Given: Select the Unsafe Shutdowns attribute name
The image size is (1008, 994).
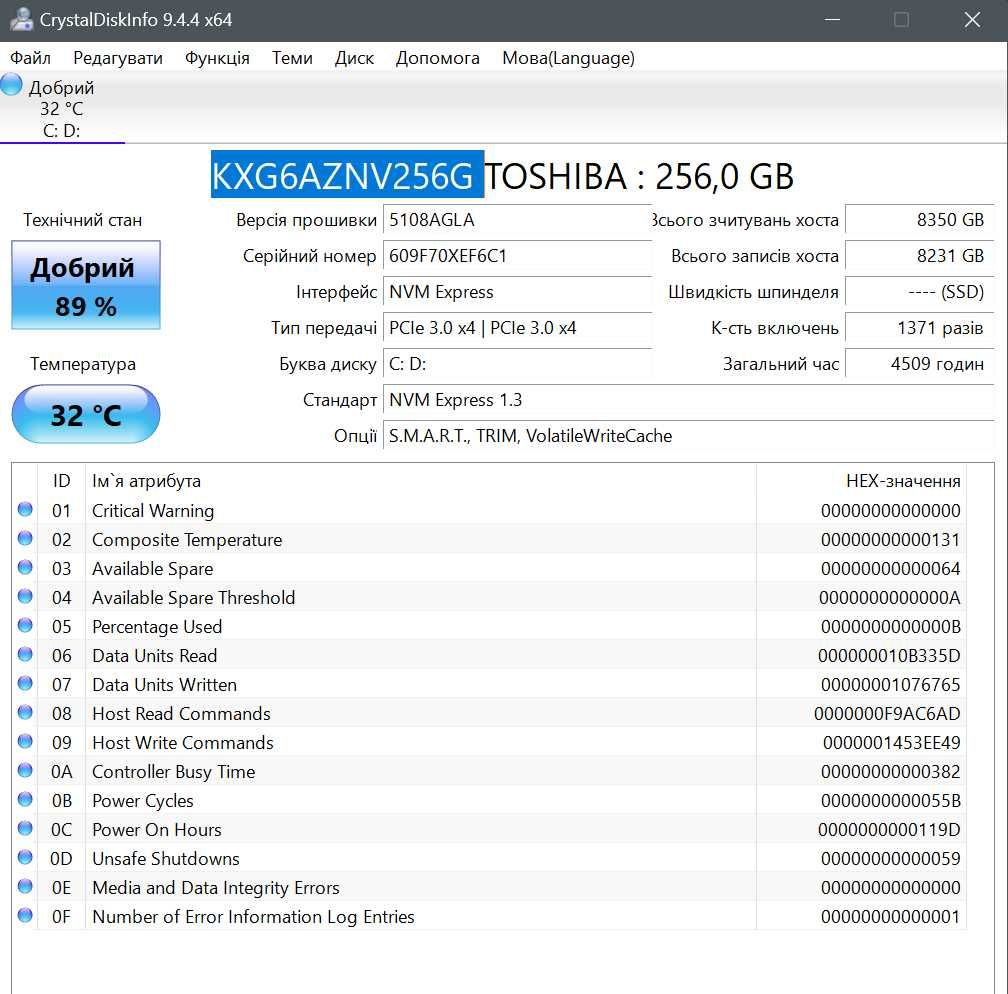Looking at the screenshot, I should (166, 858).
